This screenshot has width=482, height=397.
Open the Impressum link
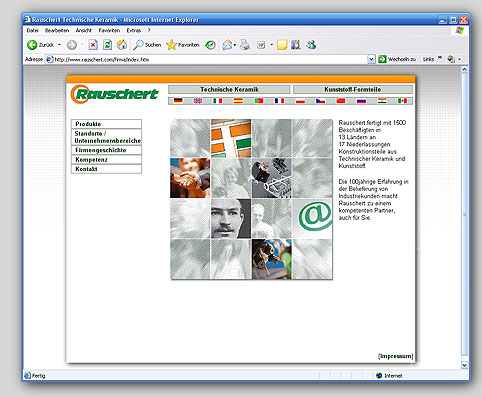396,356
